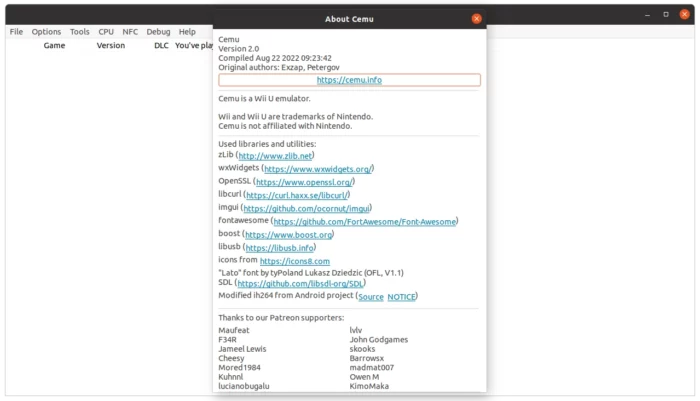Open the ocornut imgui GitHub link
Viewport: 700px width, 401px height.
[x=306, y=208]
